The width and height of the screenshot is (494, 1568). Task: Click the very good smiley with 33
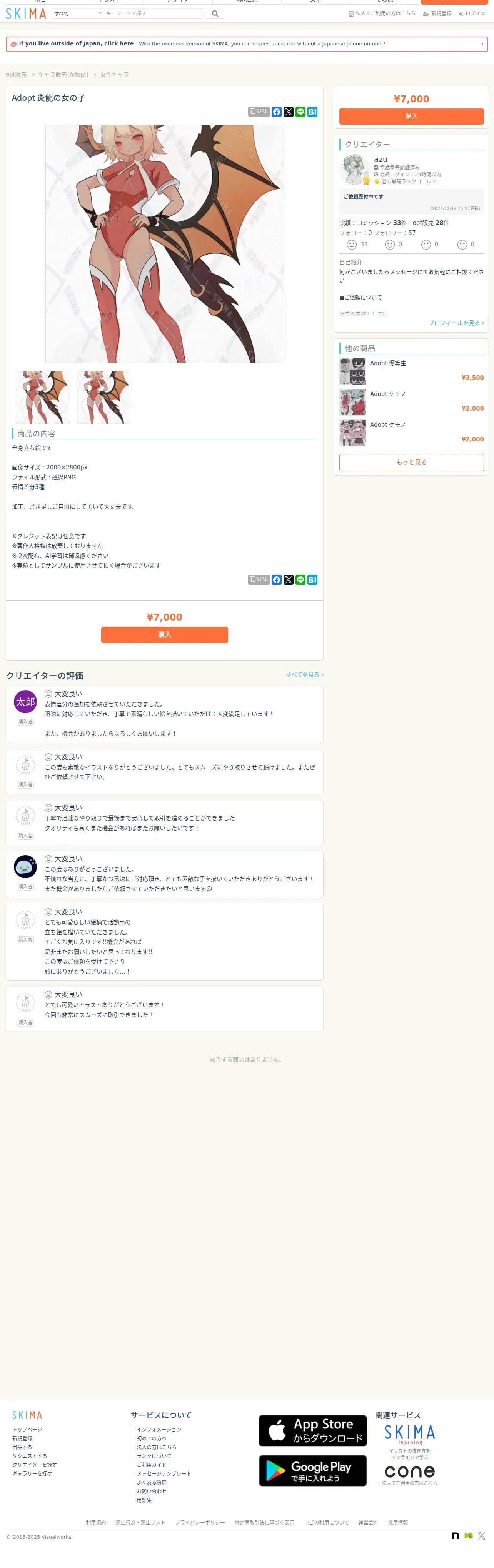352,245
